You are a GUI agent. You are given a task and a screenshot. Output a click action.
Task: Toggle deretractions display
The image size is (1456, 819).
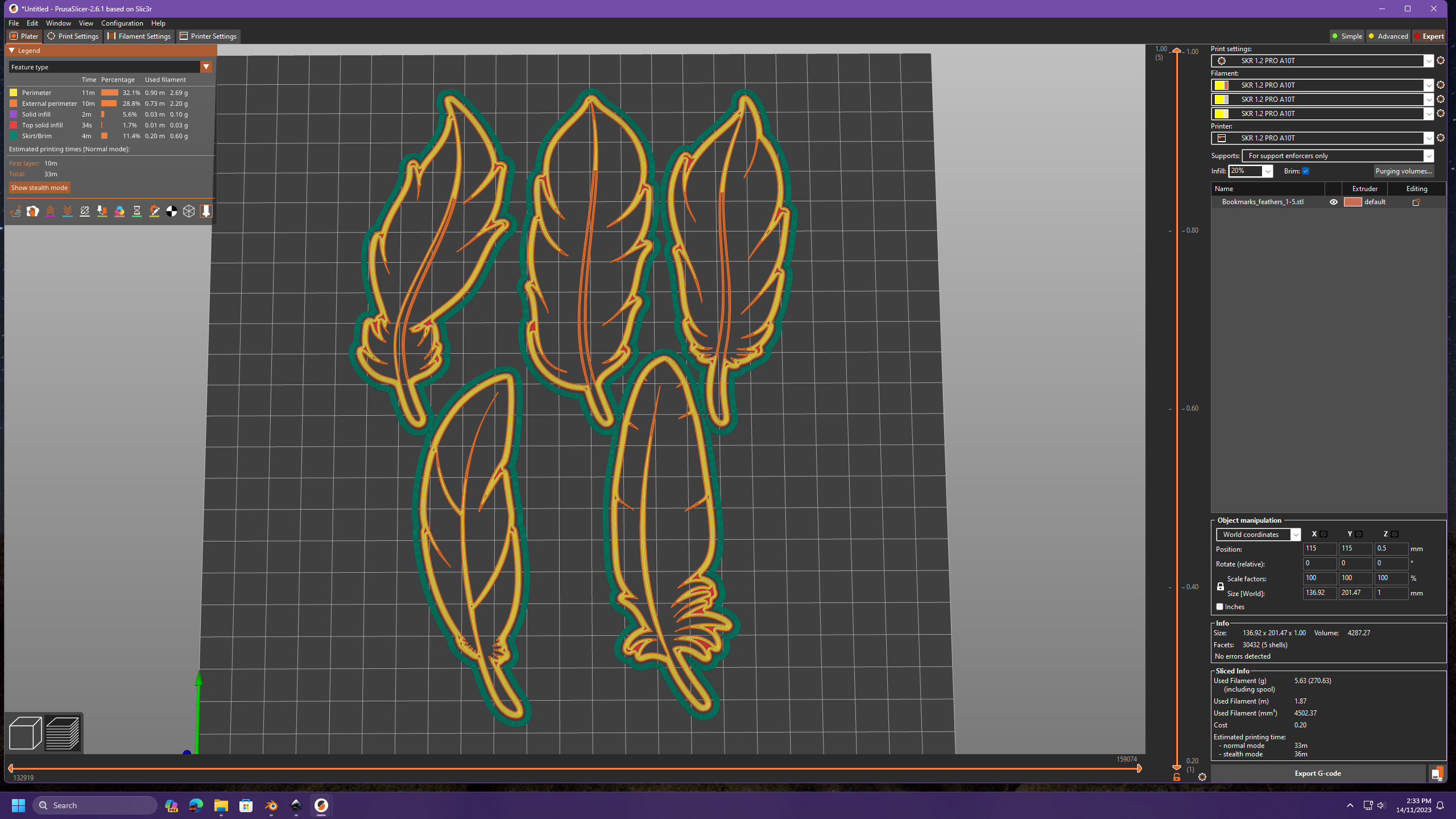(x=68, y=211)
